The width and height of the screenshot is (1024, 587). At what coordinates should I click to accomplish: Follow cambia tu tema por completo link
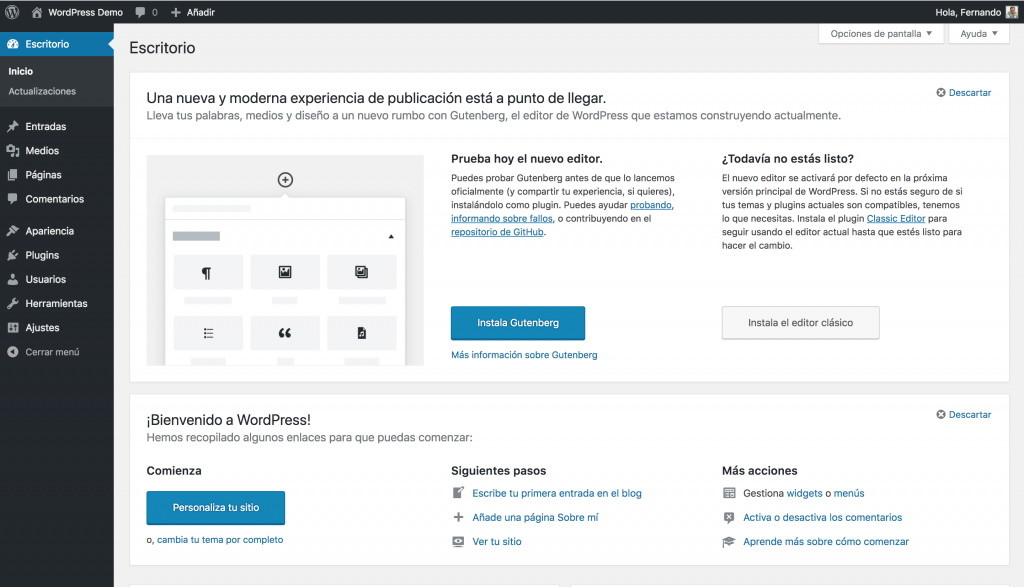[220, 539]
